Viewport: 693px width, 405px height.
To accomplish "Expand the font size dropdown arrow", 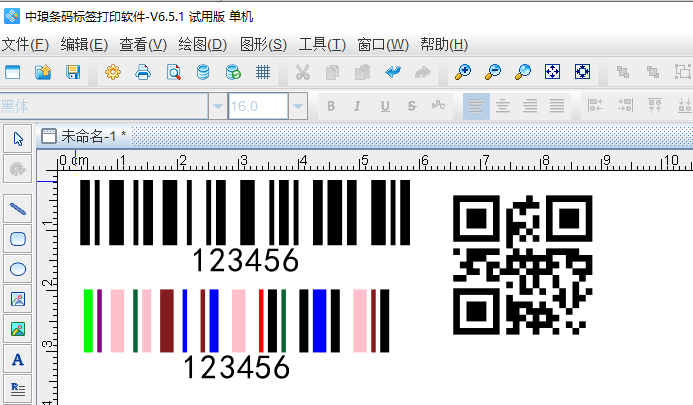I will tap(297, 106).
